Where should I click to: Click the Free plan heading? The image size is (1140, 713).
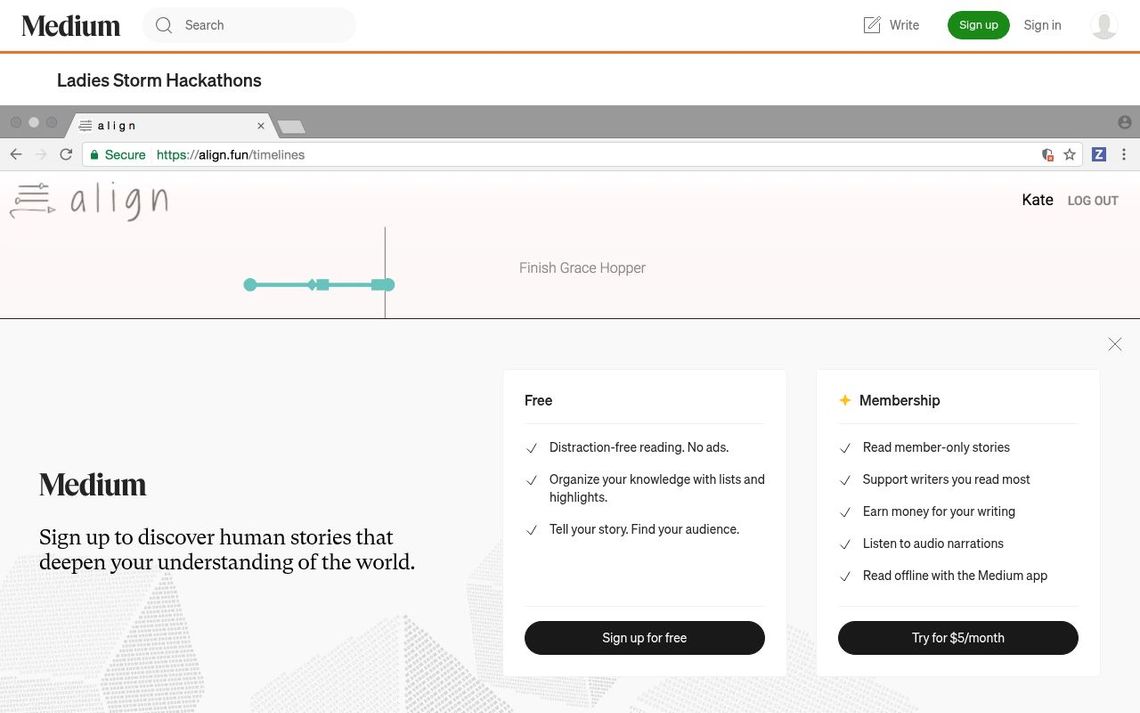(x=538, y=400)
